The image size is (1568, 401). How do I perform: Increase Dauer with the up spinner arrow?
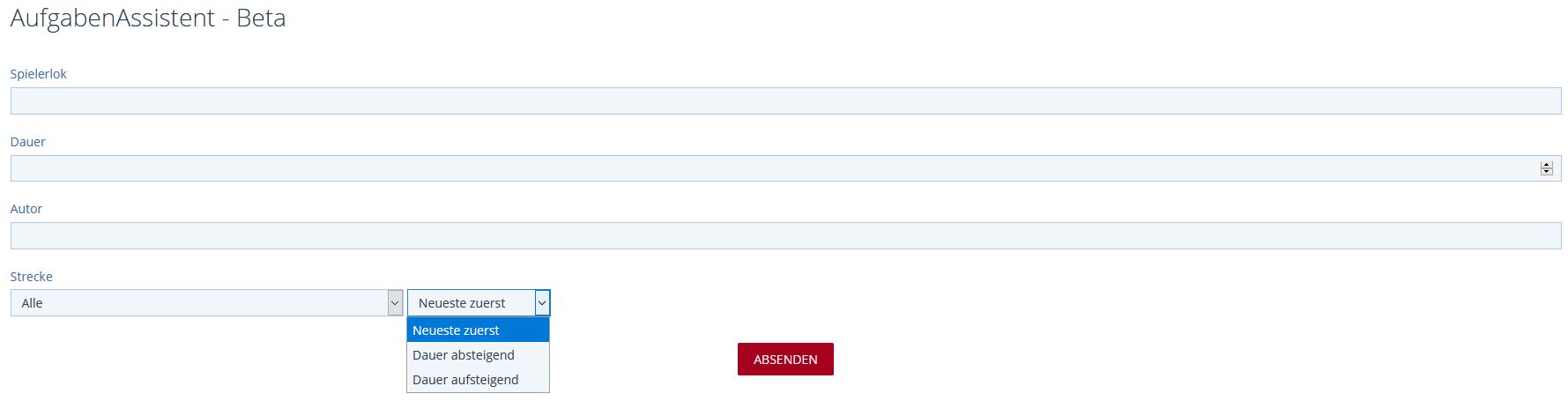pyautogui.click(x=1546, y=165)
